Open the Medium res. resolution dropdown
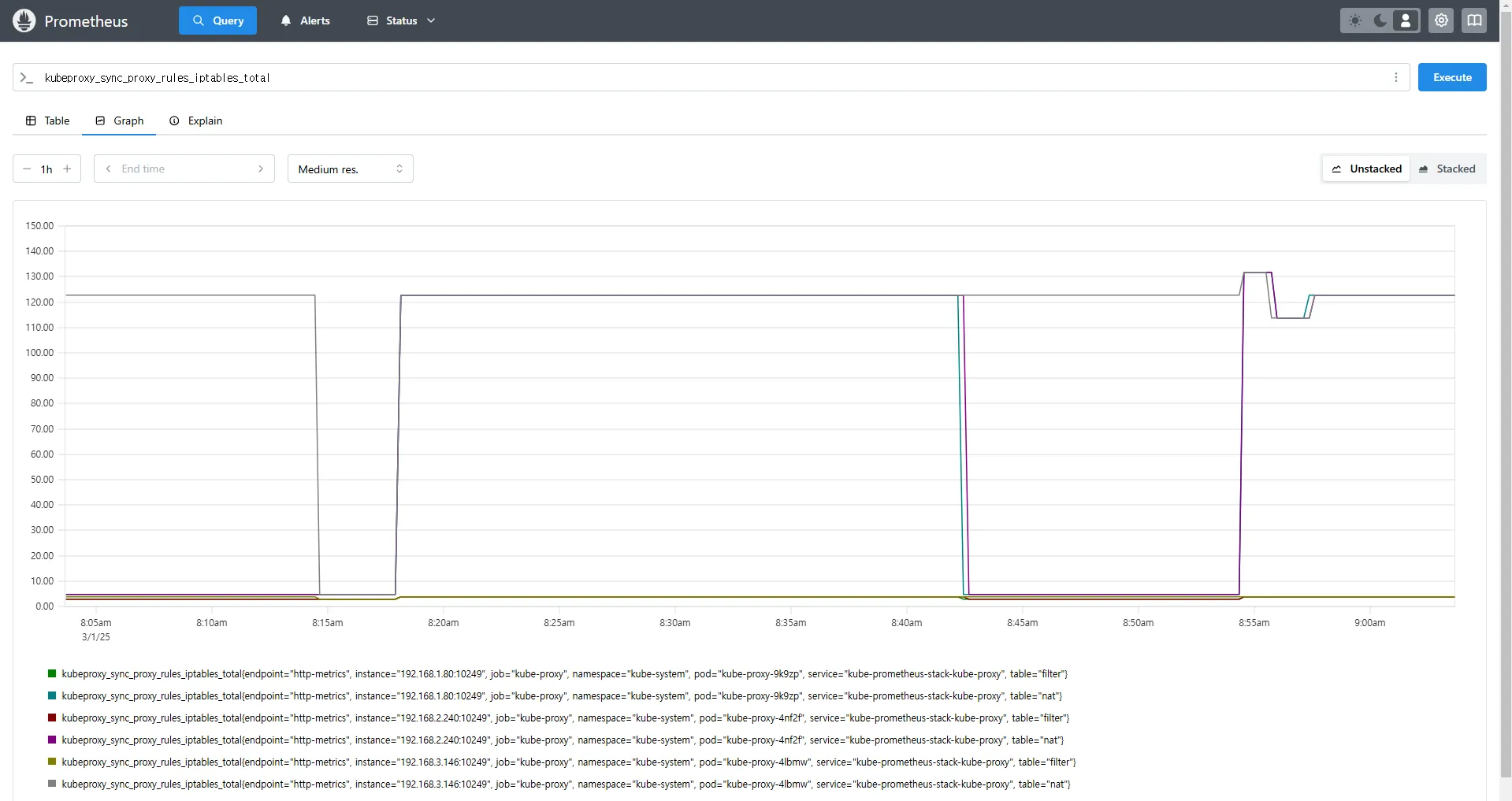The width and height of the screenshot is (1512, 801). point(351,169)
